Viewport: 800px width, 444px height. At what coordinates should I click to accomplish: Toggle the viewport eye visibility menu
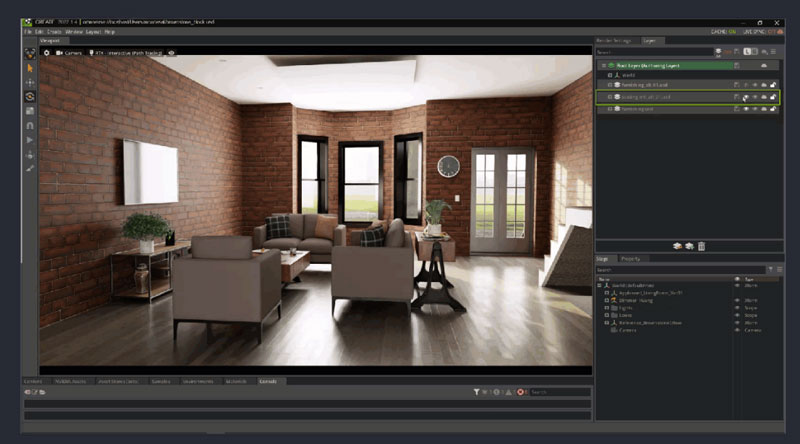171,52
